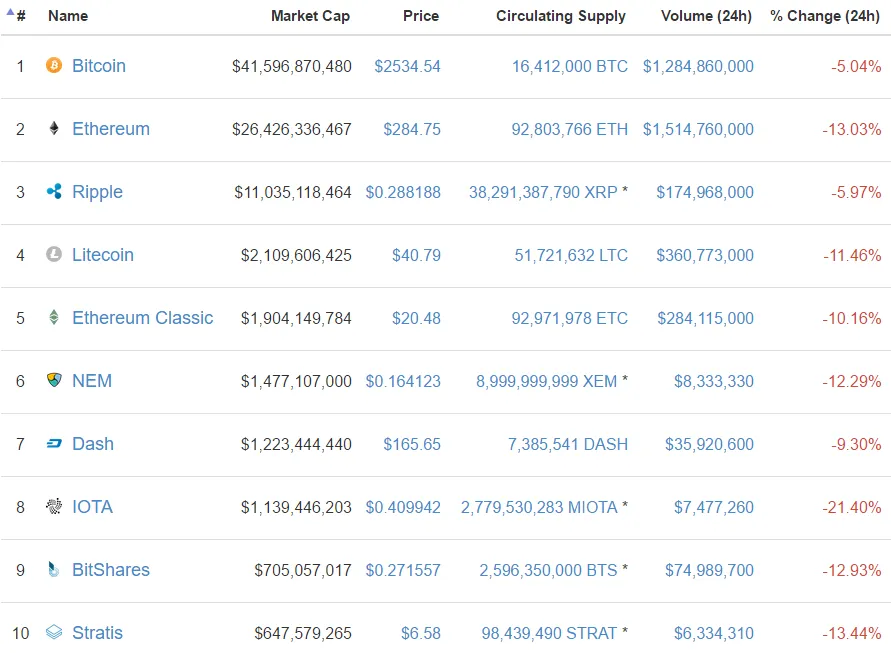
Task: Click Litecoin volume $360,773,000
Action: point(705,255)
